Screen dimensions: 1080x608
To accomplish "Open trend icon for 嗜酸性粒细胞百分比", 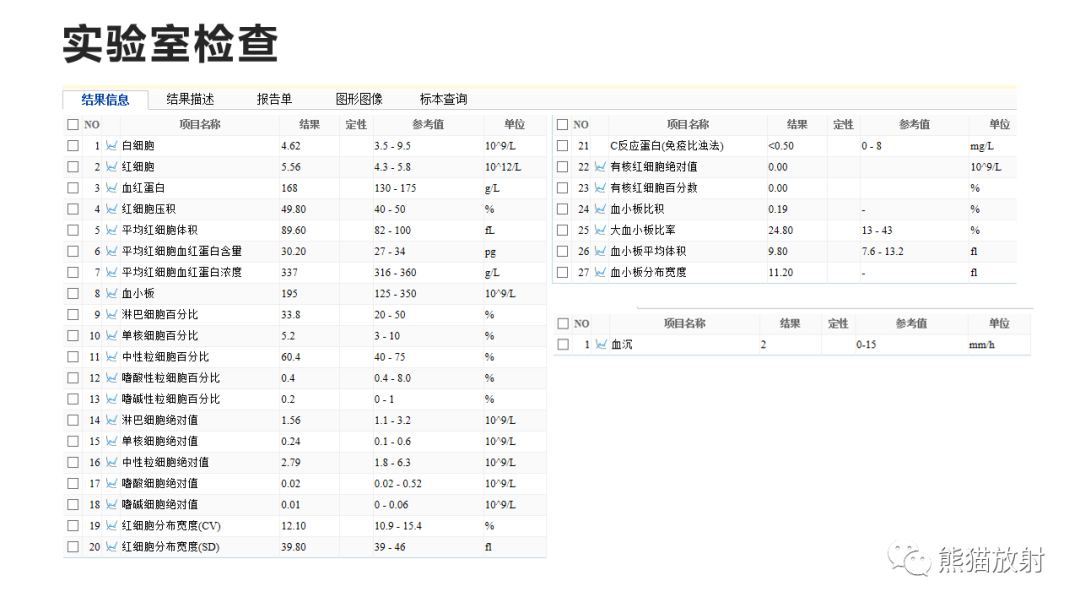I will (x=112, y=378).
